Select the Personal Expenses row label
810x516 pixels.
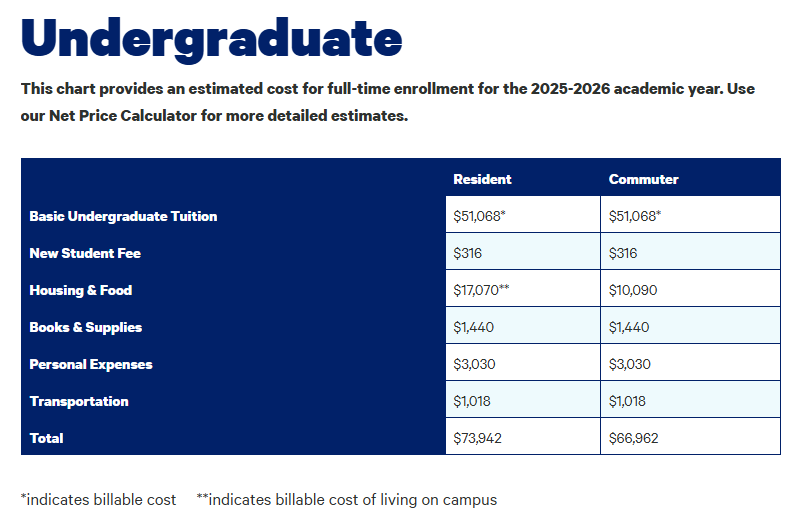(91, 364)
